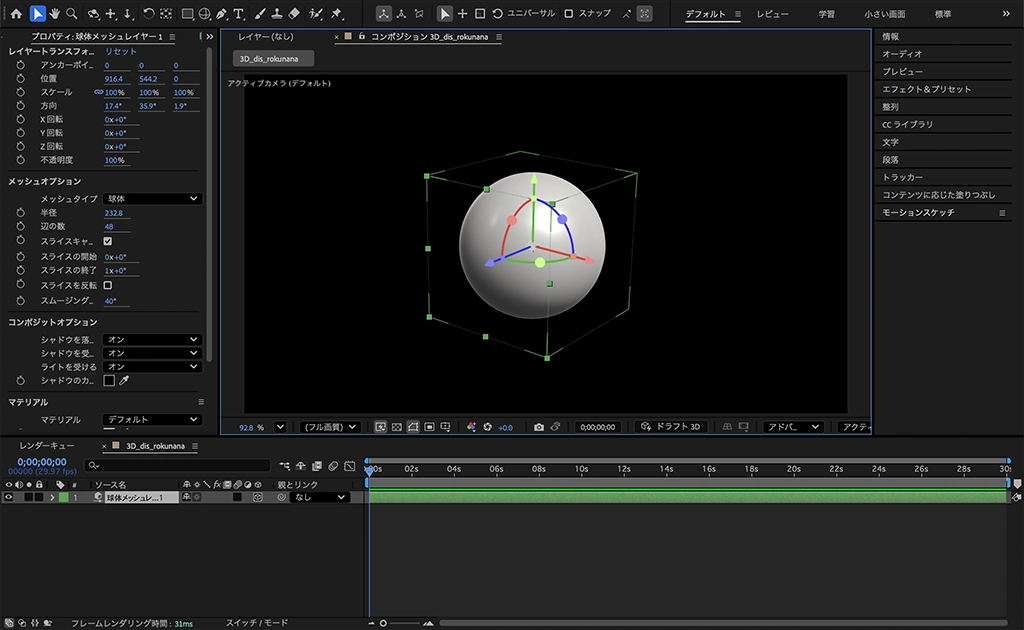Click the Home icon

(x=16, y=14)
